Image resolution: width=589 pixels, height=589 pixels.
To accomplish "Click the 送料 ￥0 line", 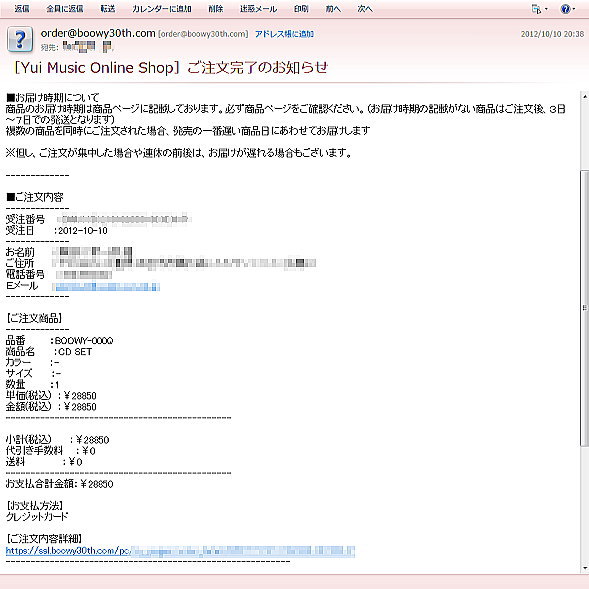I will [x=44, y=462].
